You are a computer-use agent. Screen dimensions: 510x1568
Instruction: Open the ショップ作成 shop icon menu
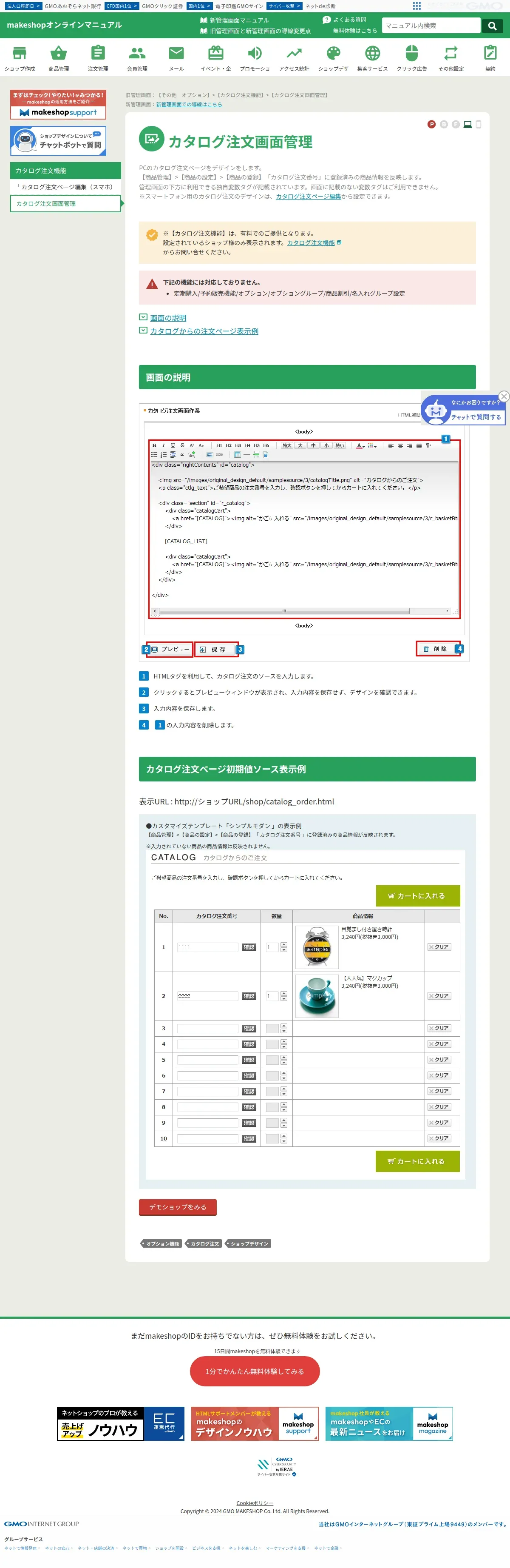20,58
